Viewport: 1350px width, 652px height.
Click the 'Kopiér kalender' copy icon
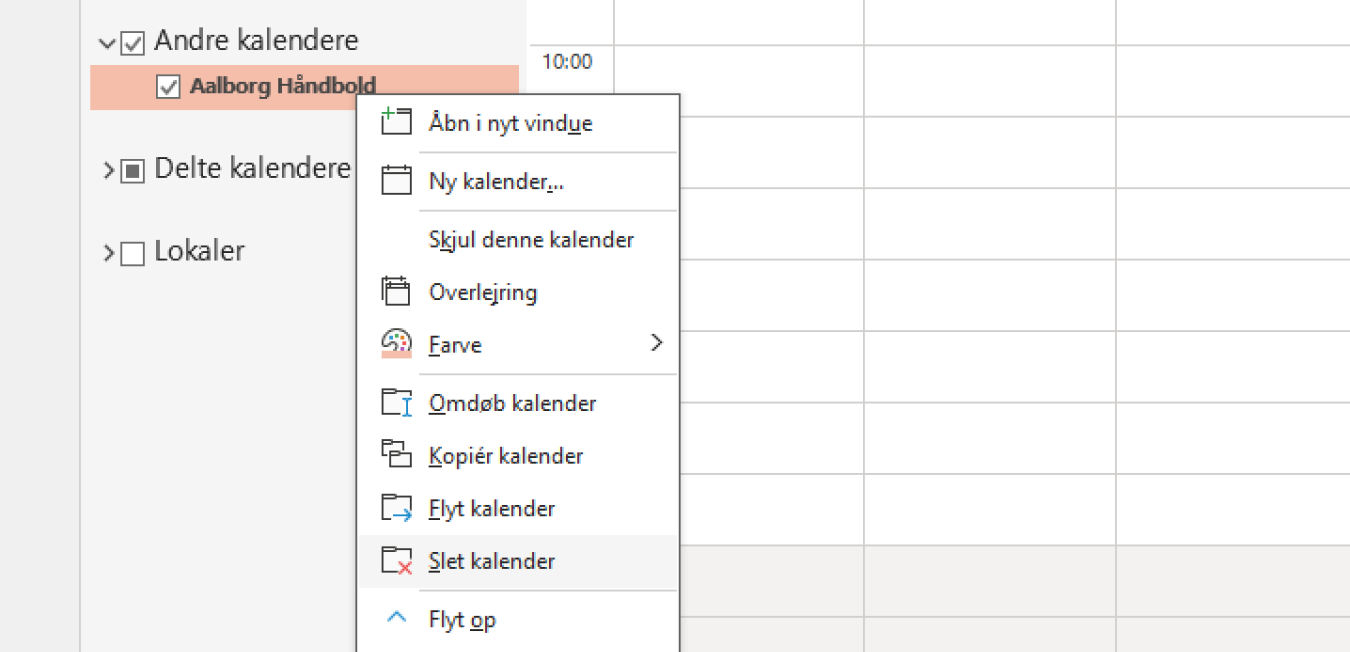pyautogui.click(x=396, y=455)
